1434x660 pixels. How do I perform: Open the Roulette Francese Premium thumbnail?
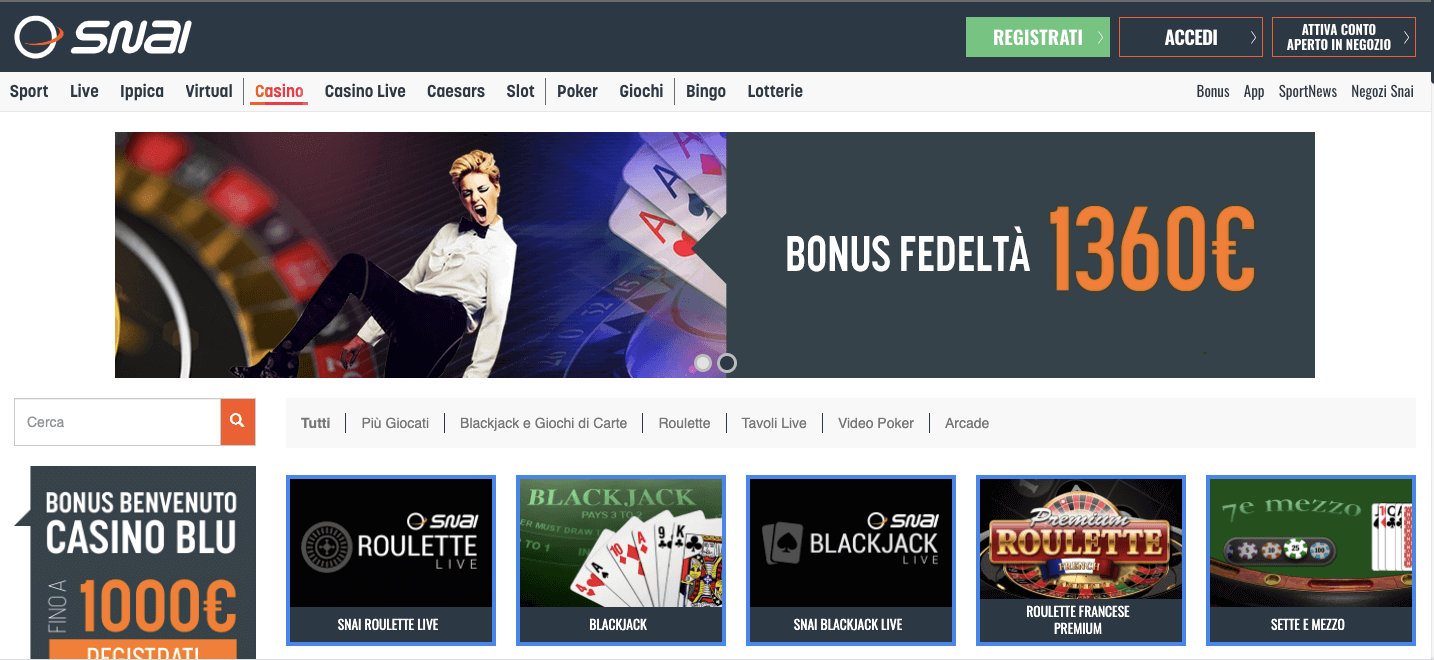coord(1081,560)
